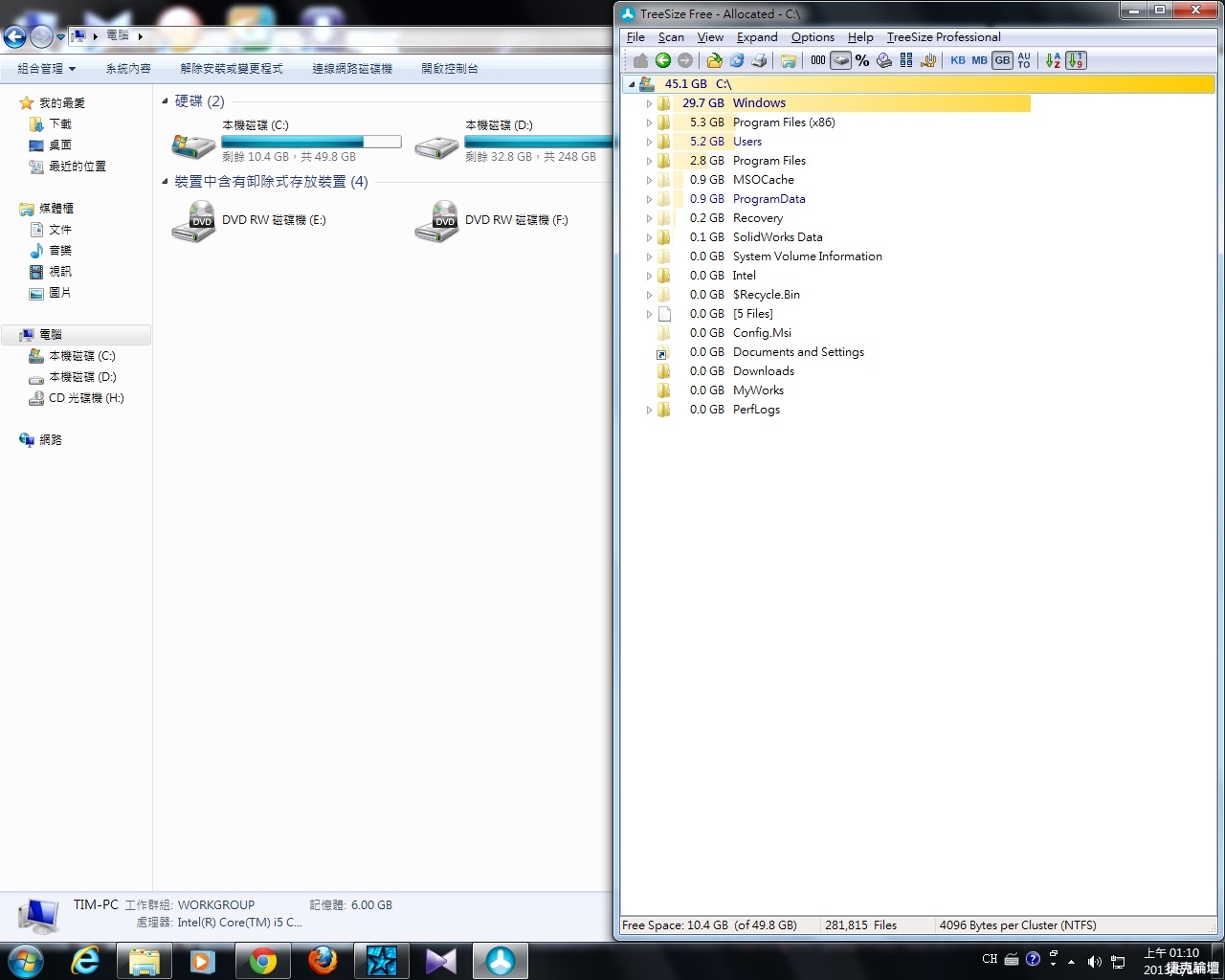
Task: Switch size units to KB
Action: point(957,60)
